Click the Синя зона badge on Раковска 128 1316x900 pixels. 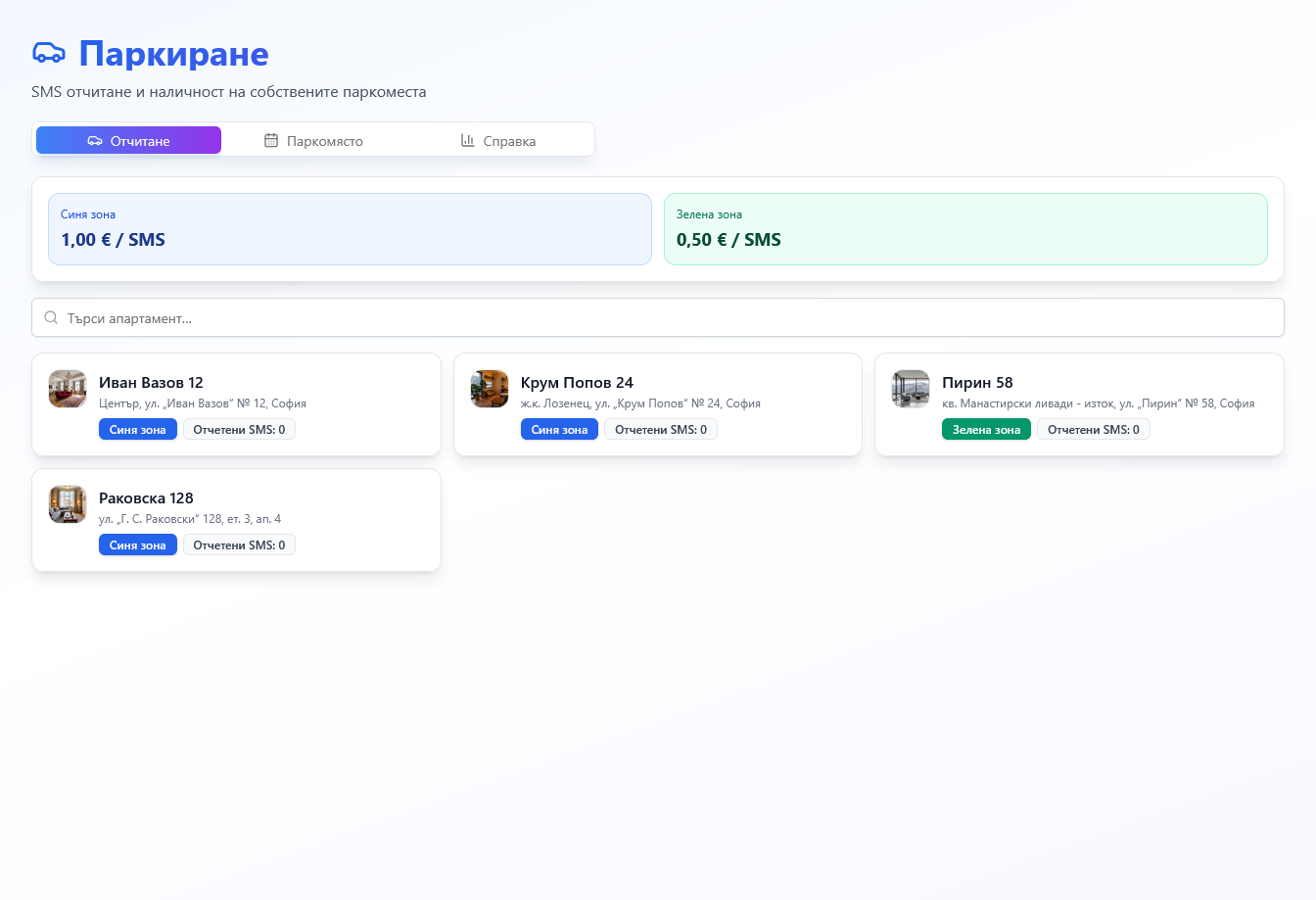point(138,545)
